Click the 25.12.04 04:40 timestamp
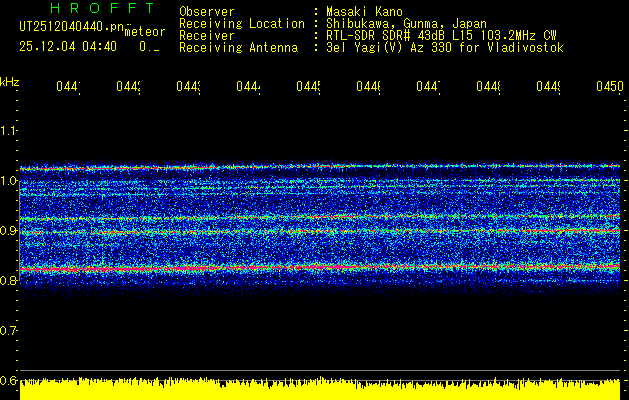Image resolution: width=629 pixels, height=400 pixels. coord(67,46)
